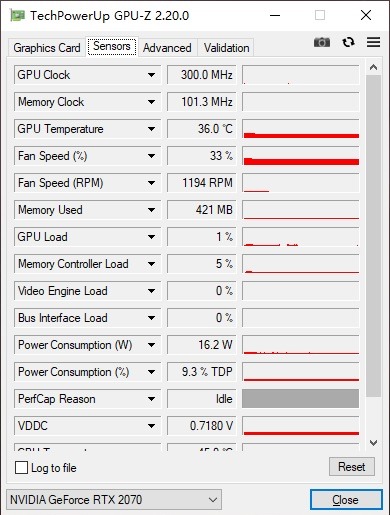Image resolution: width=390 pixels, height=515 pixels.
Task: Click the camera screenshot icon
Action: tap(322, 42)
